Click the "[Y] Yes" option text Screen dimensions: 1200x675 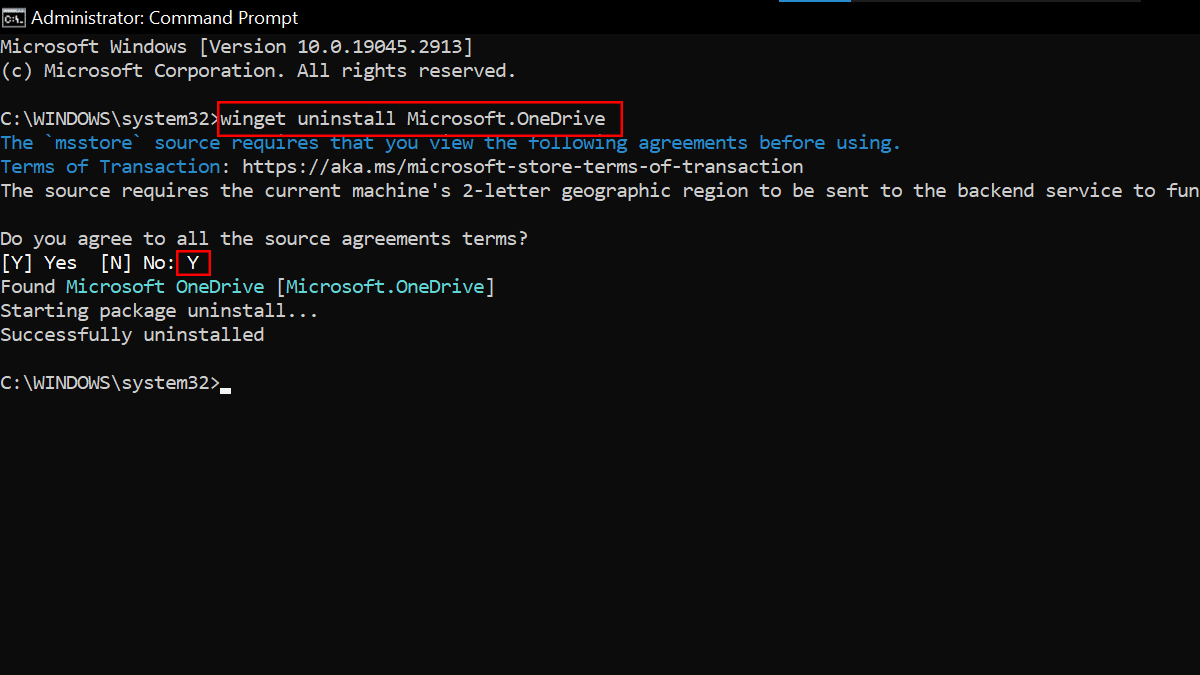tap(39, 263)
